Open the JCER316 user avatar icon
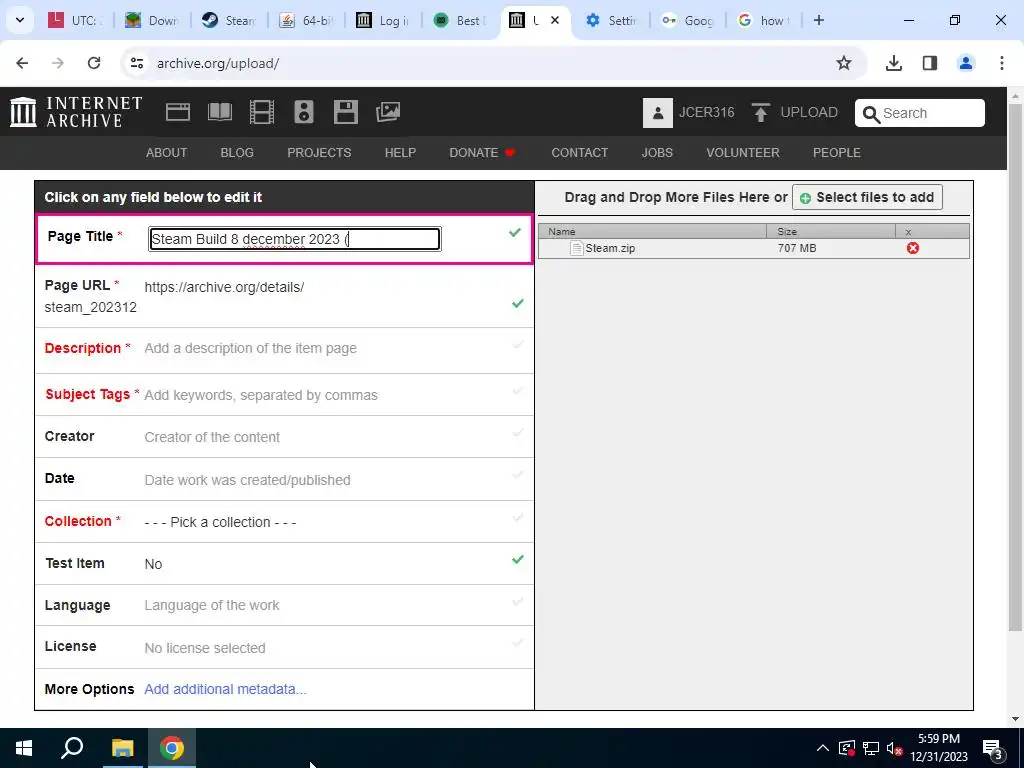 (658, 112)
